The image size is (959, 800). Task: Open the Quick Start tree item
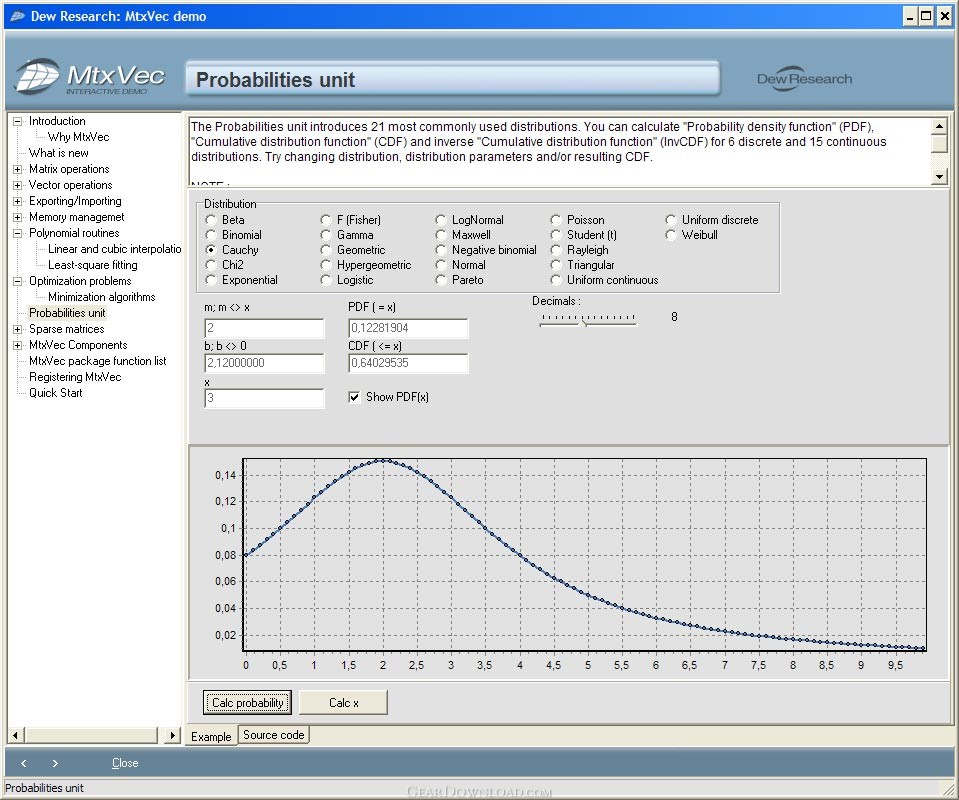click(56, 393)
